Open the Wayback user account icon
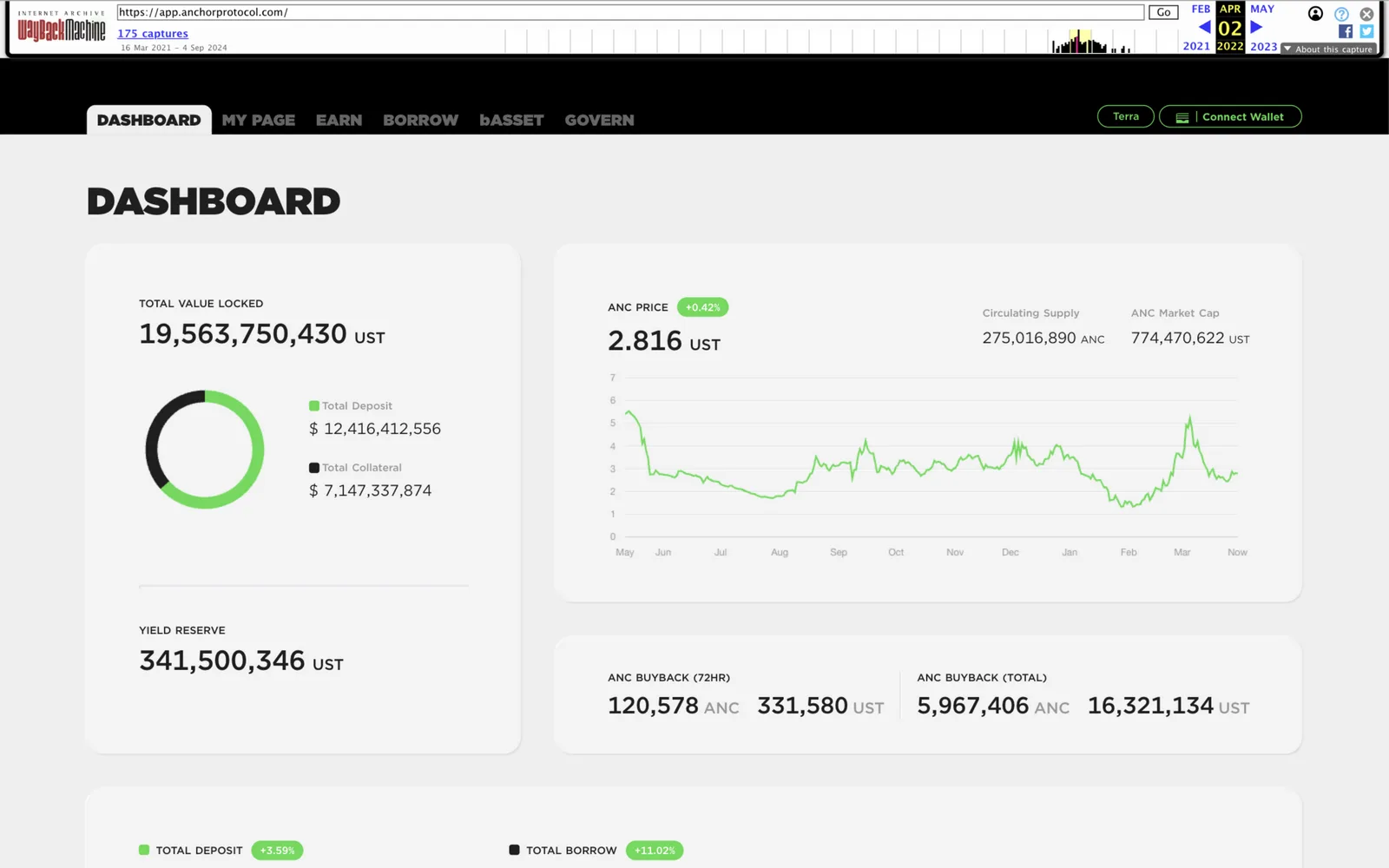Image resolution: width=1389 pixels, height=868 pixels. coord(1315,14)
